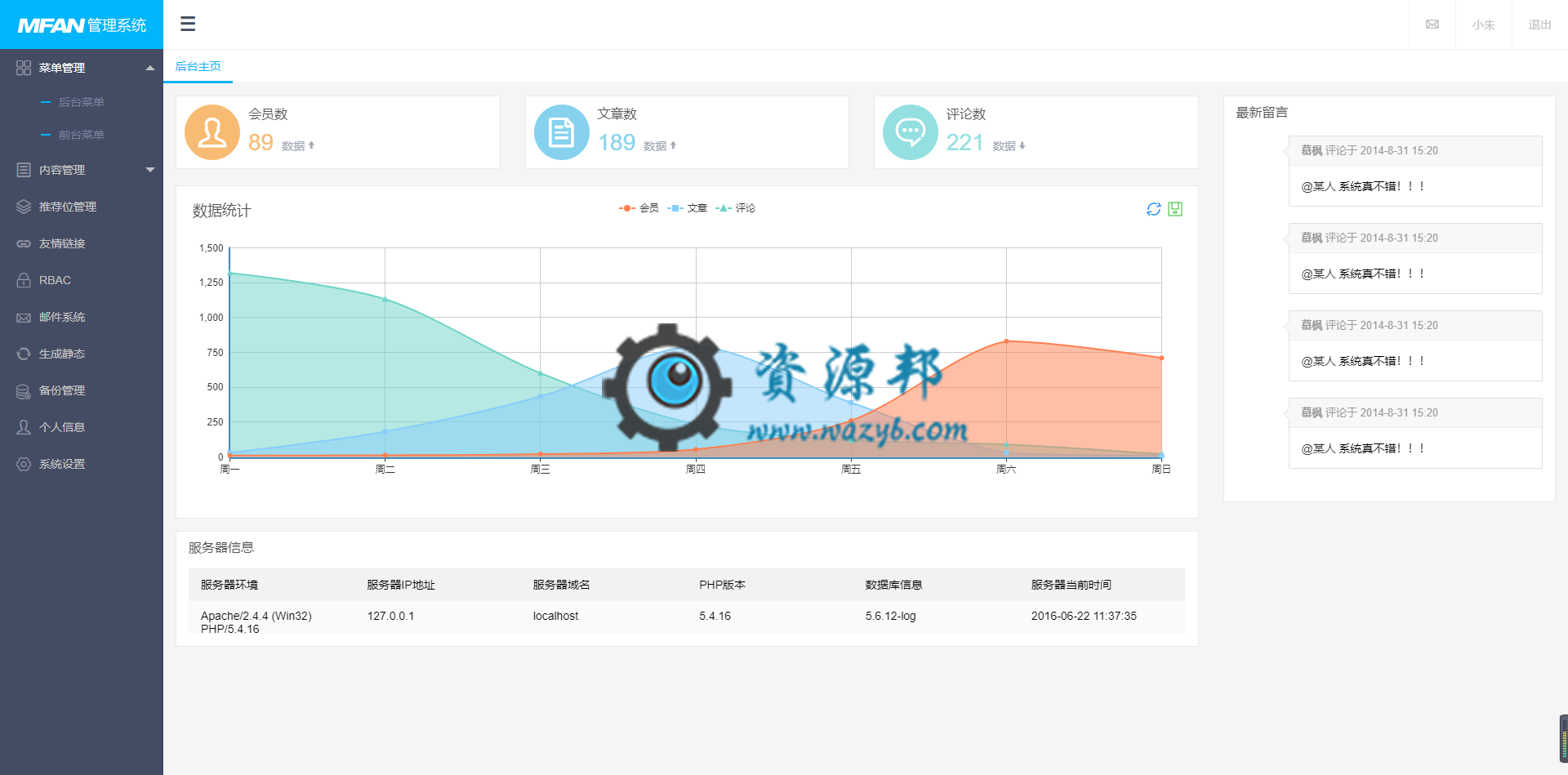Toggle the 评论 series in chart legend

[x=735, y=208]
